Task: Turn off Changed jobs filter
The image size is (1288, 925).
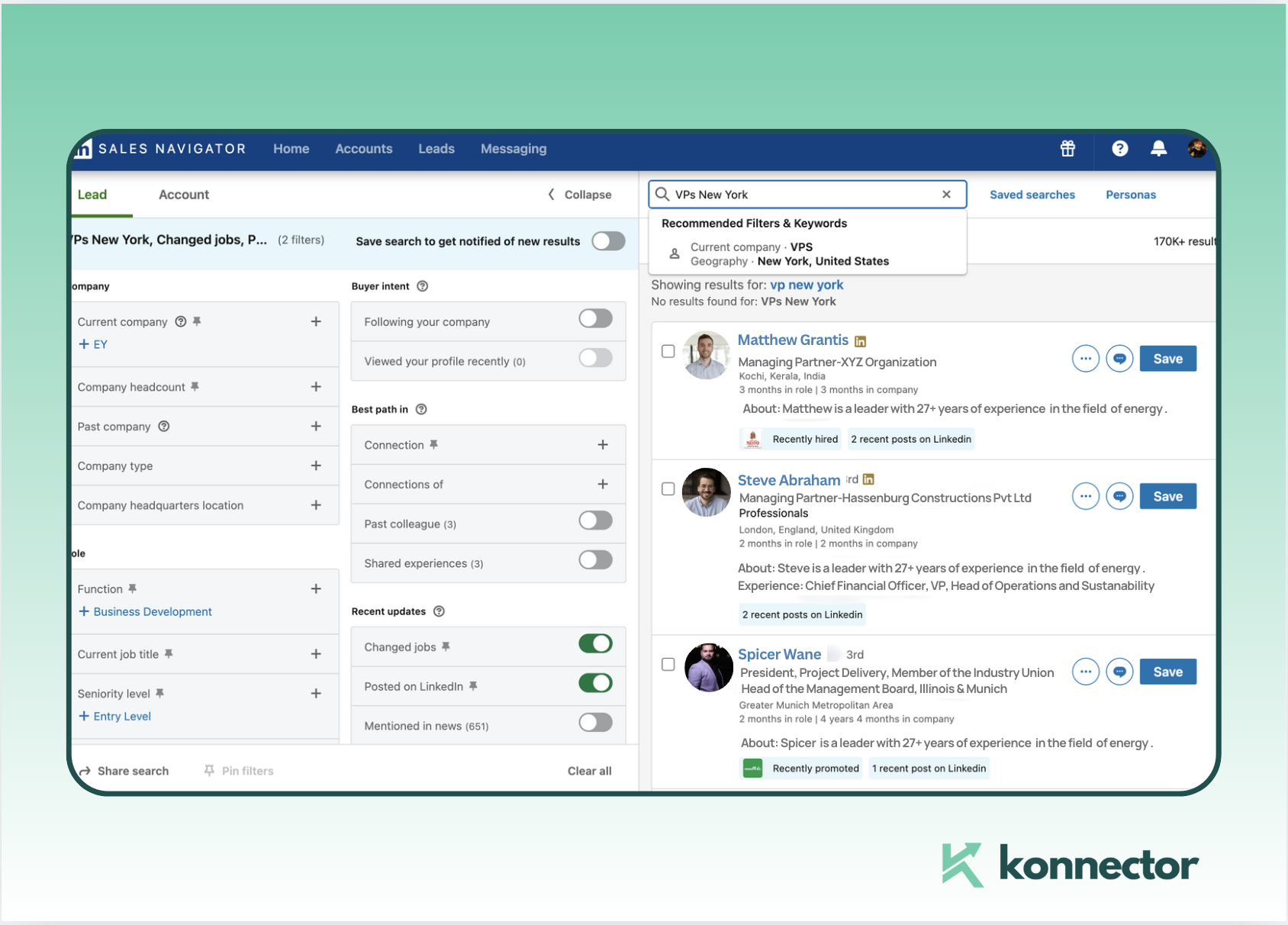Action: pyautogui.click(x=595, y=643)
